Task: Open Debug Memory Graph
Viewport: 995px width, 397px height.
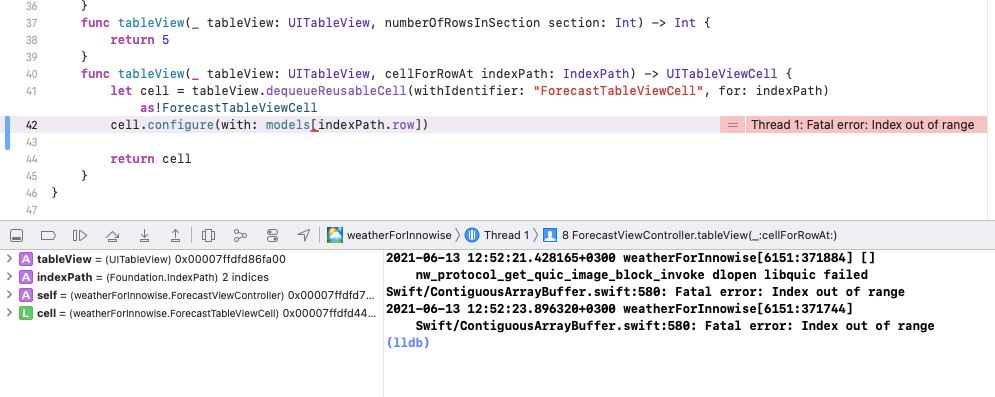Action: coord(240,235)
